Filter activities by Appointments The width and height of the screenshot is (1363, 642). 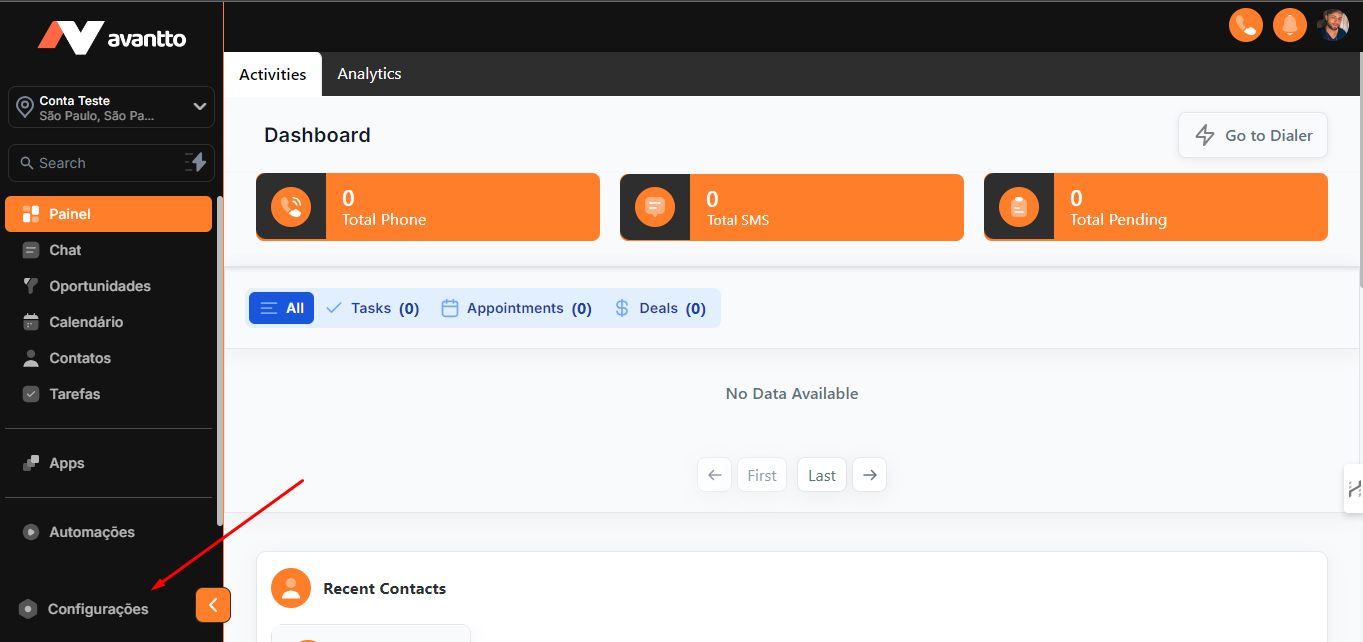[516, 308]
